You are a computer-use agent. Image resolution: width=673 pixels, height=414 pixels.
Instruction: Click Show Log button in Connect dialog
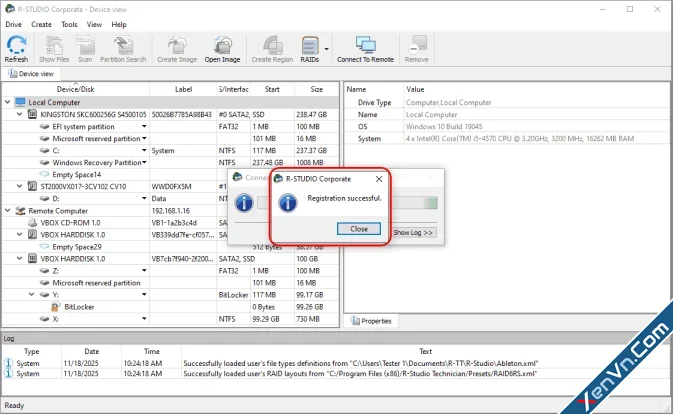point(413,233)
